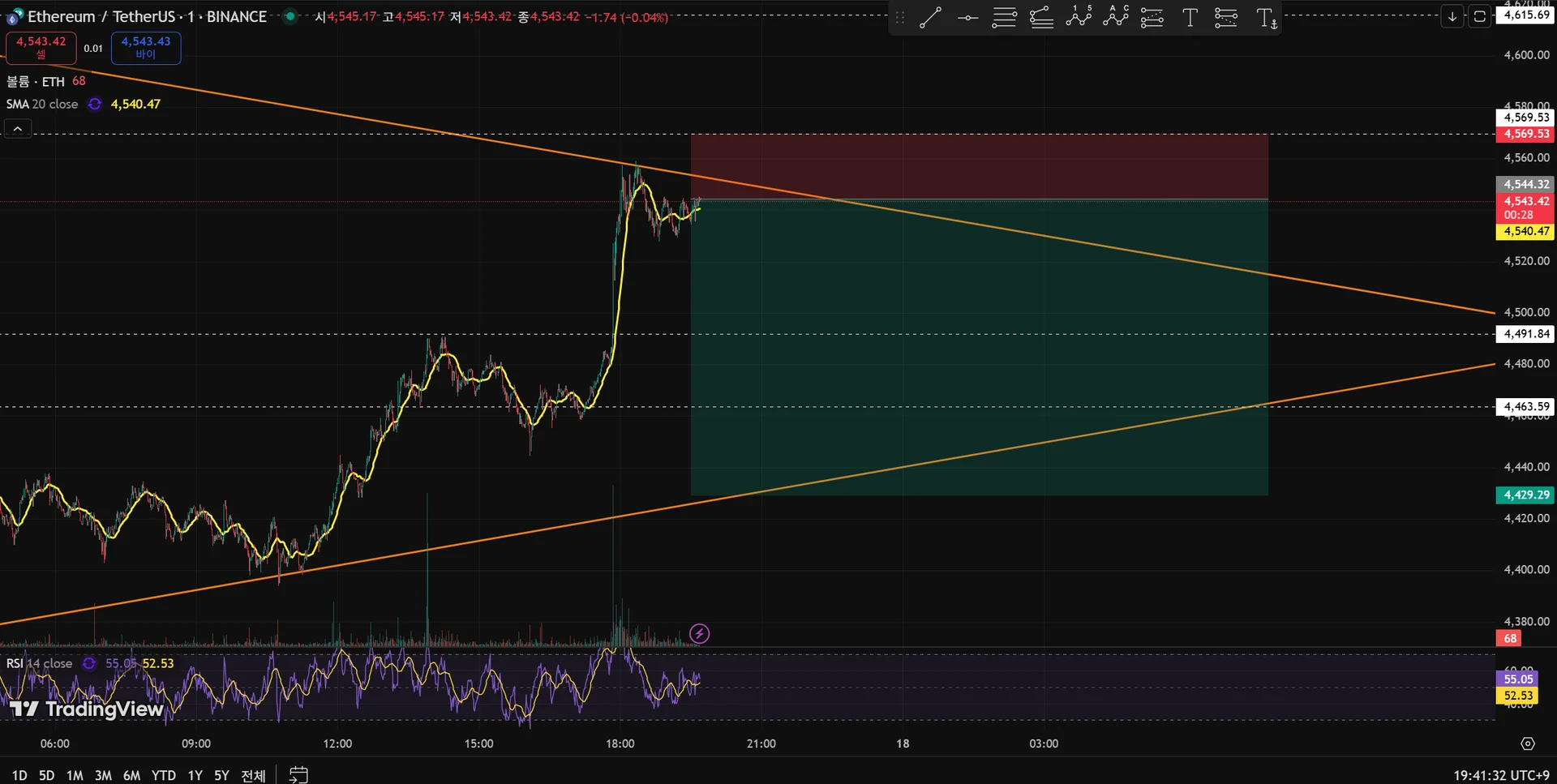Click the 0.01 spread value
The image size is (1557, 784).
tap(93, 49)
